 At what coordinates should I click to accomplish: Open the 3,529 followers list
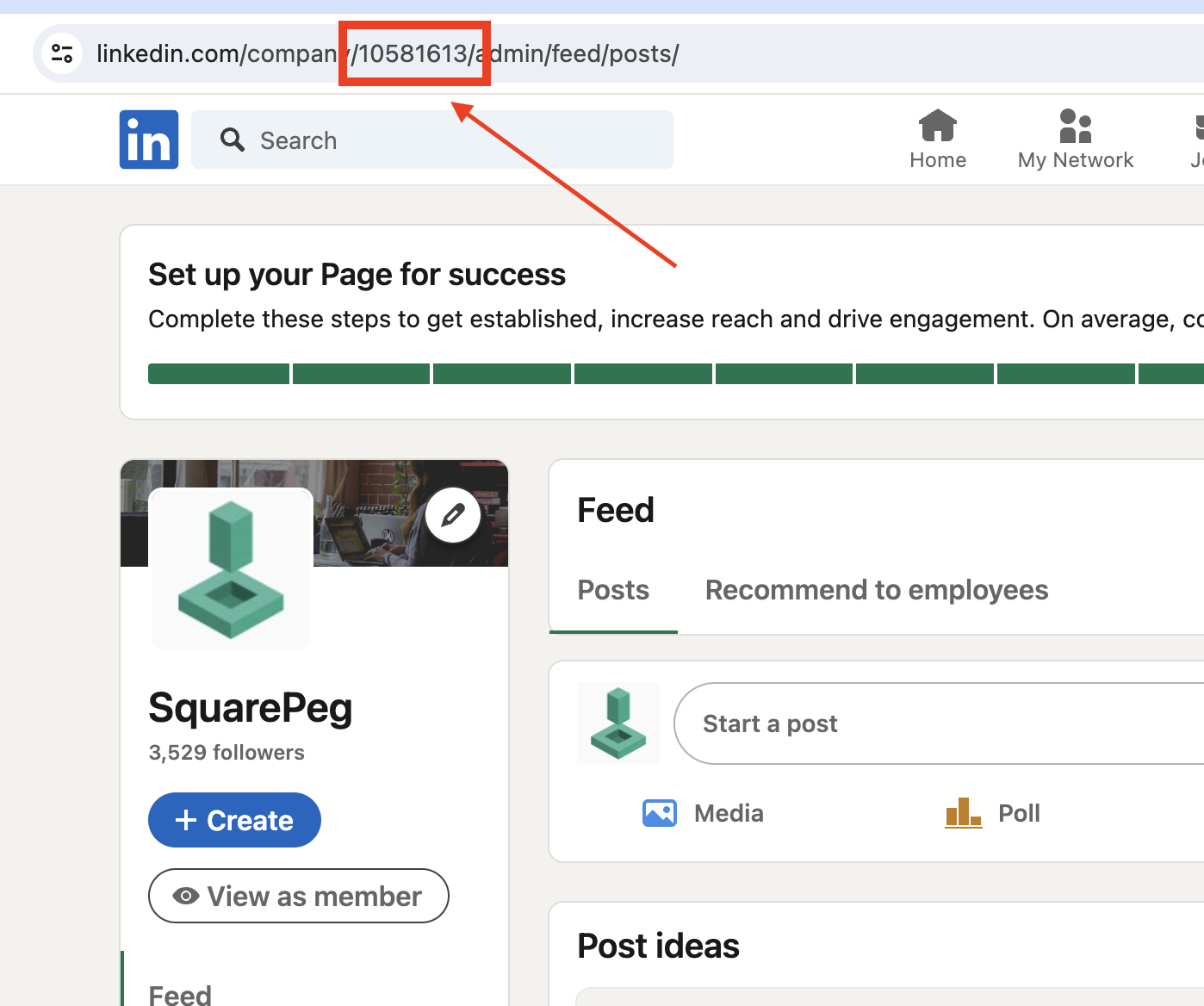pyautogui.click(x=227, y=753)
